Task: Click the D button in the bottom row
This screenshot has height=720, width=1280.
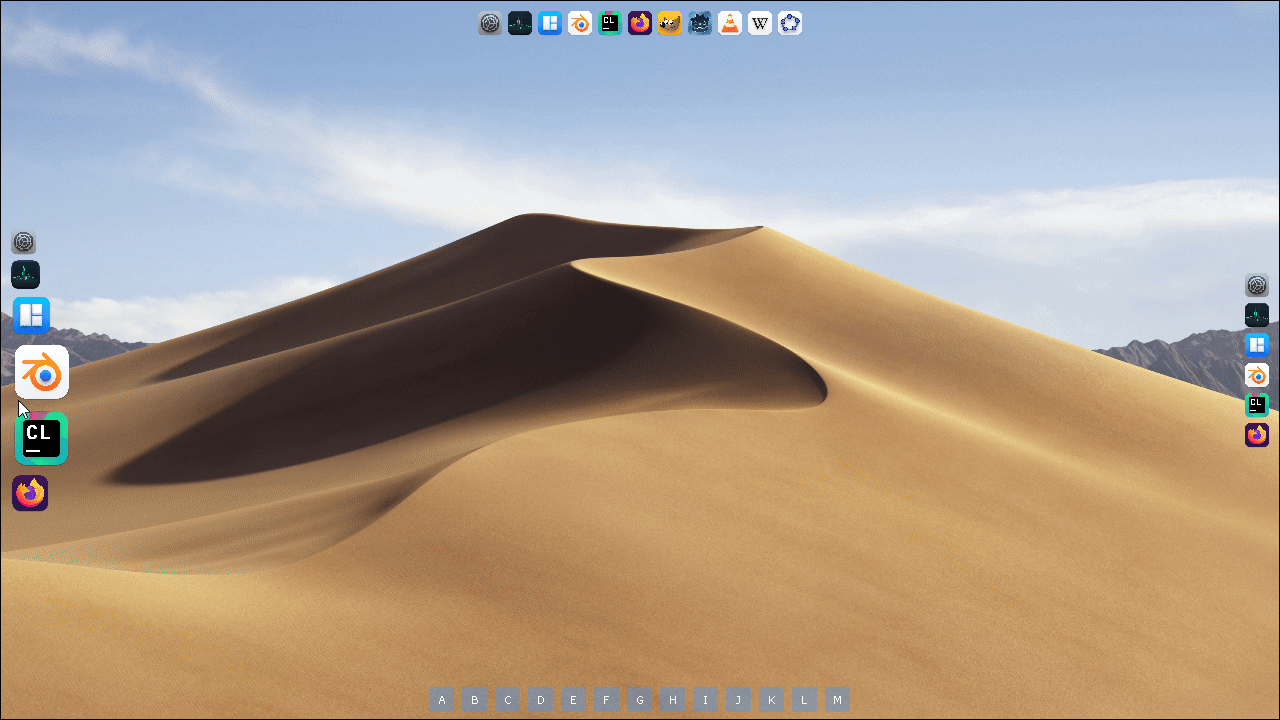Action: pos(540,700)
